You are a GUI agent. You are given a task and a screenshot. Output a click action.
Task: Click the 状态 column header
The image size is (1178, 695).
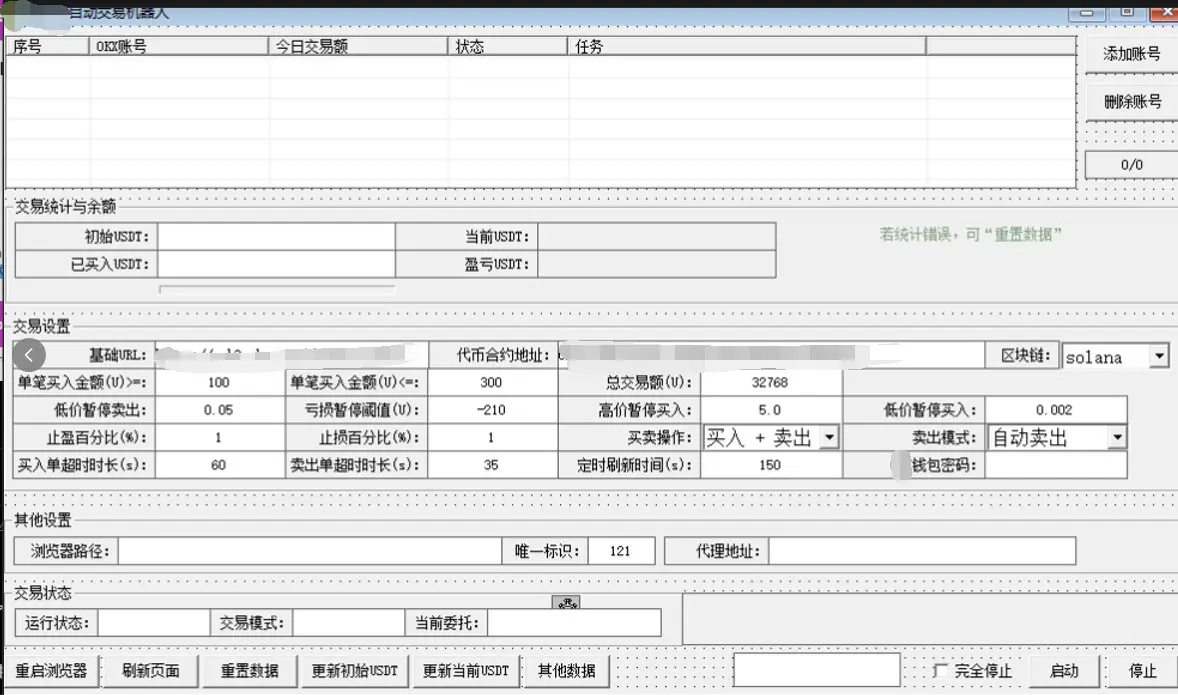pyautogui.click(x=505, y=45)
